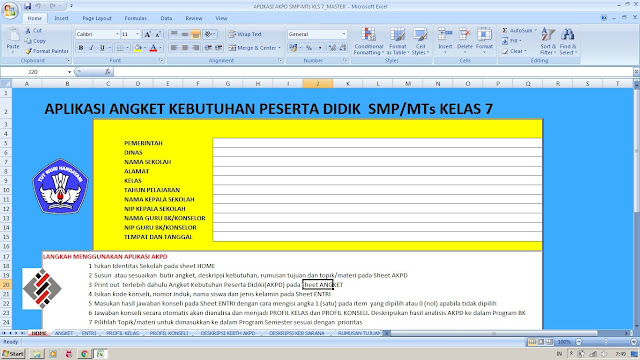Click the Windows Start button
The width and height of the screenshot is (640, 360).
coord(13,353)
